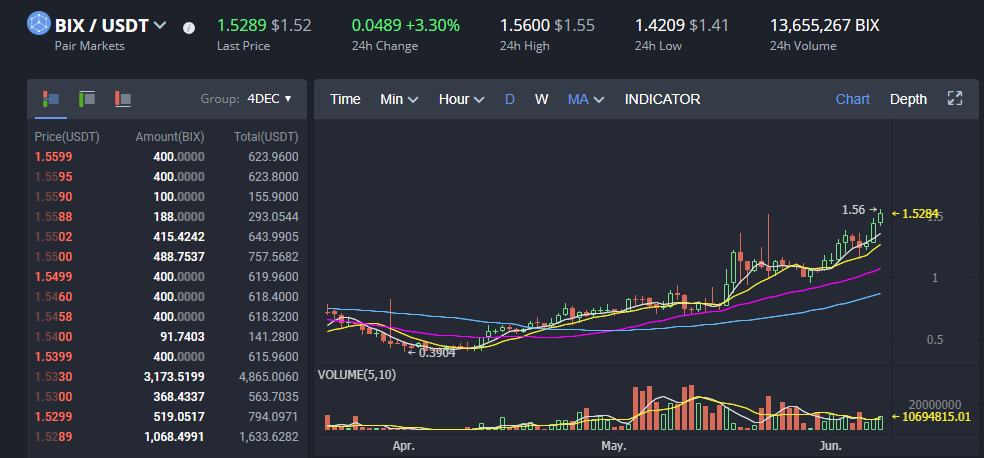Viewport: 984px width, 458px height.
Task: Click the 1.5289 lowest ask price
Action: tap(53, 436)
